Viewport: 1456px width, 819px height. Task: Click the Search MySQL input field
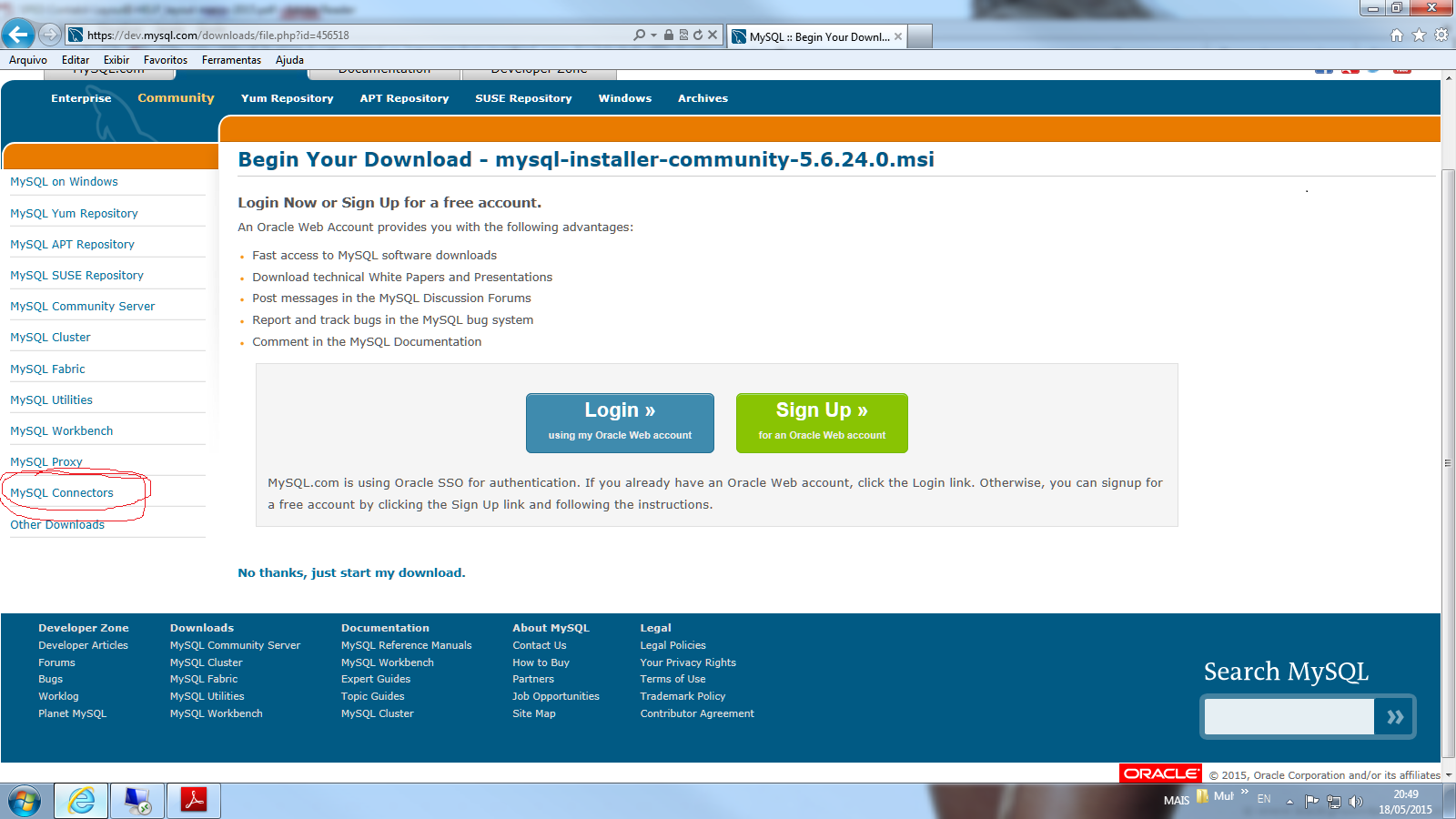(x=1289, y=717)
